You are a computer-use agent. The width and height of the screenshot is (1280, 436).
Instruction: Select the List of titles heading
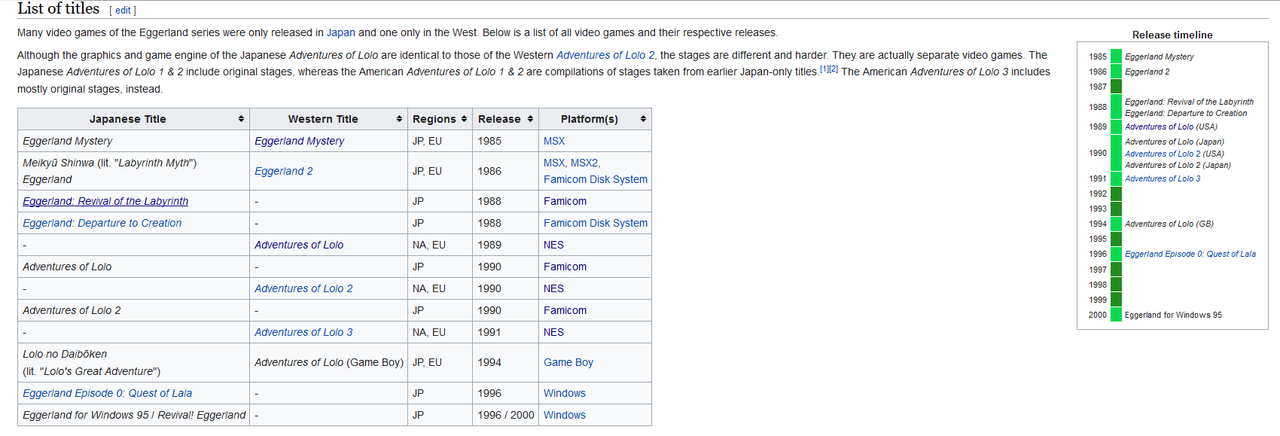[x=58, y=9]
